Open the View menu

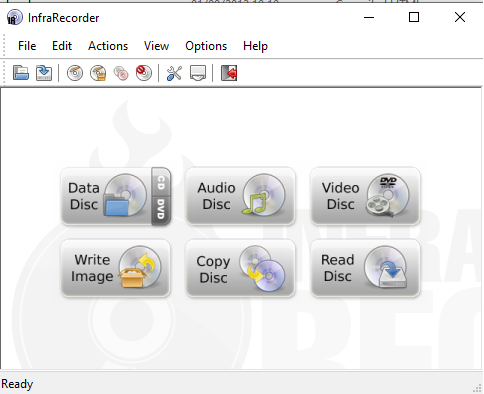[x=156, y=46]
